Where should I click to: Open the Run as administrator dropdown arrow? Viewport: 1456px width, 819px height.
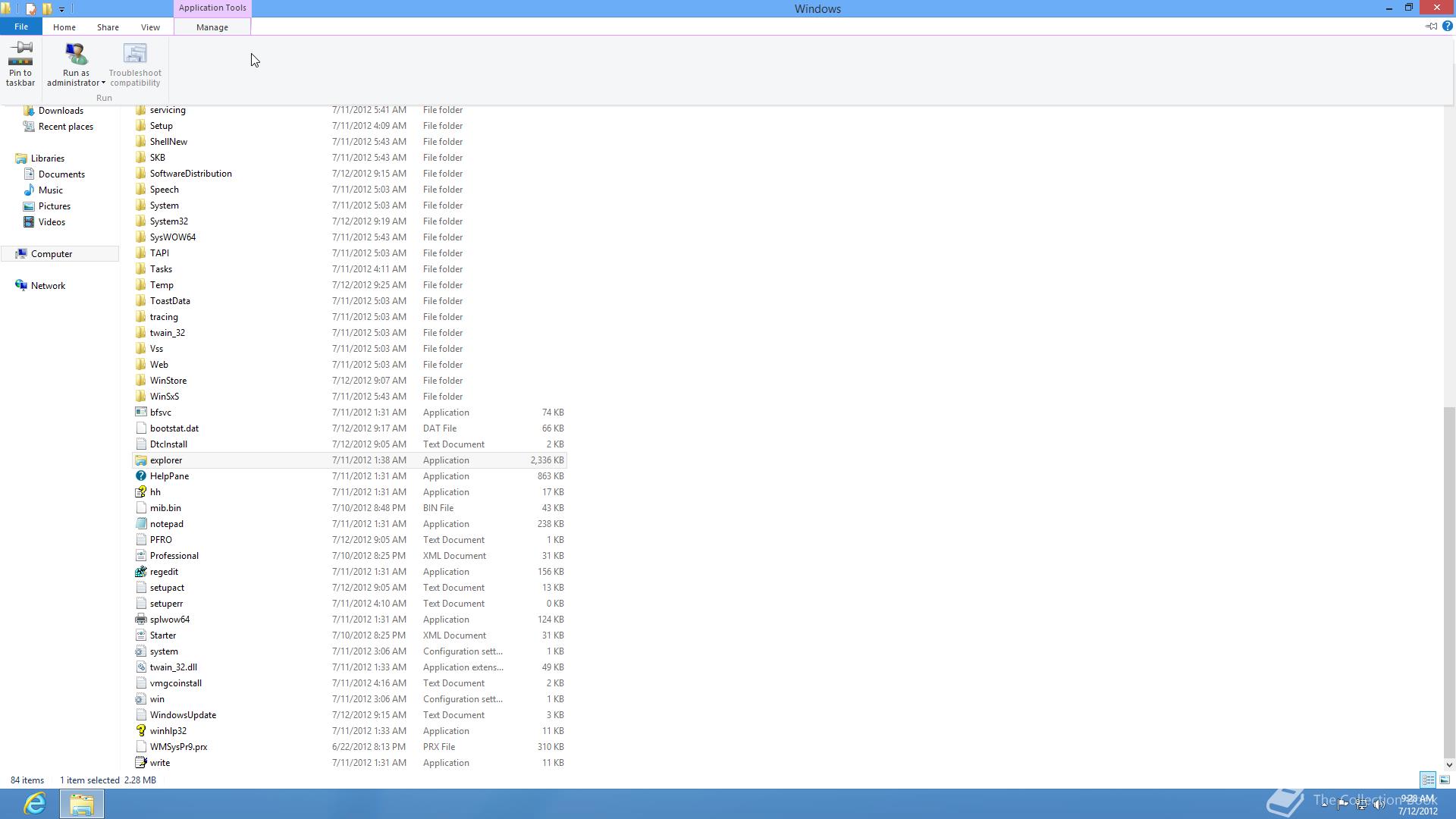point(103,83)
